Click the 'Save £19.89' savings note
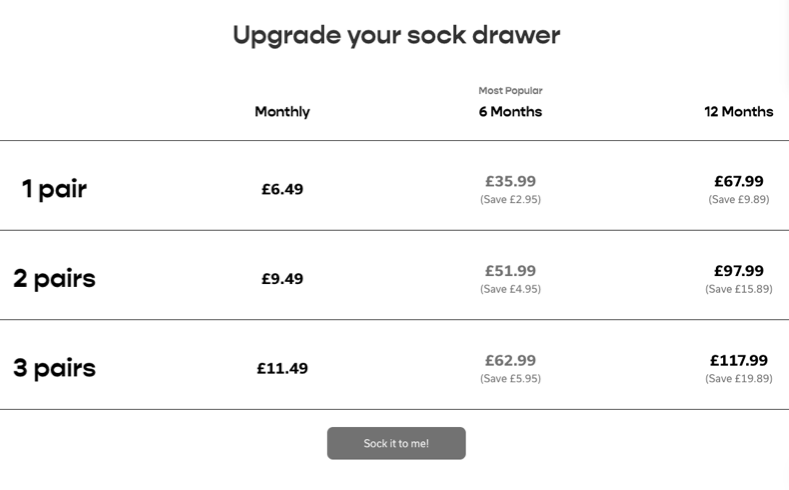Image resolution: width=789 pixels, height=490 pixels. pyautogui.click(x=738, y=379)
